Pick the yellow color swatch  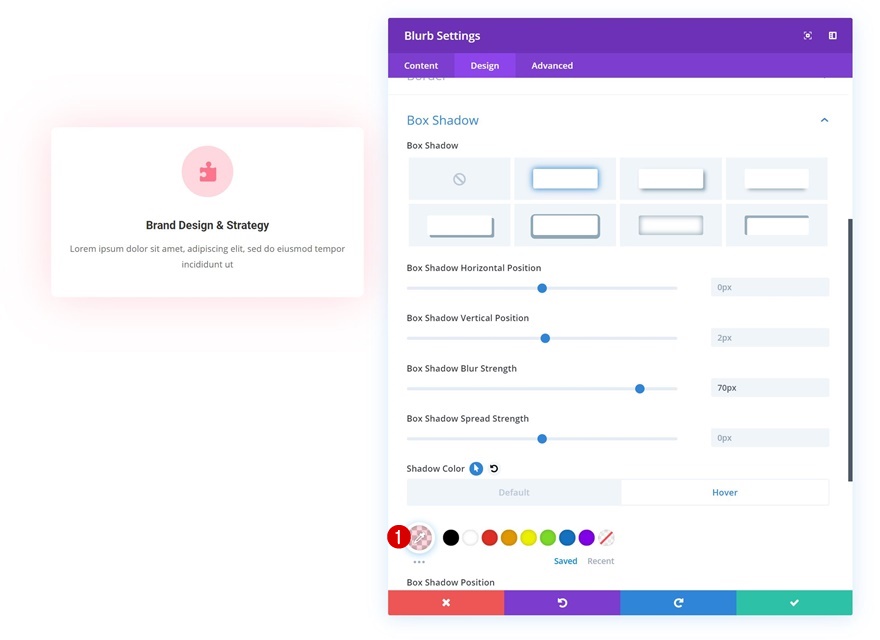point(528,538)
